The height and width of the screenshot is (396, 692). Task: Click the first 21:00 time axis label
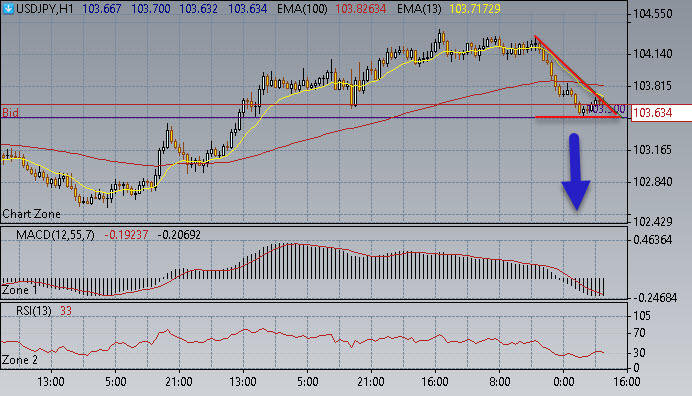(179, 381)
